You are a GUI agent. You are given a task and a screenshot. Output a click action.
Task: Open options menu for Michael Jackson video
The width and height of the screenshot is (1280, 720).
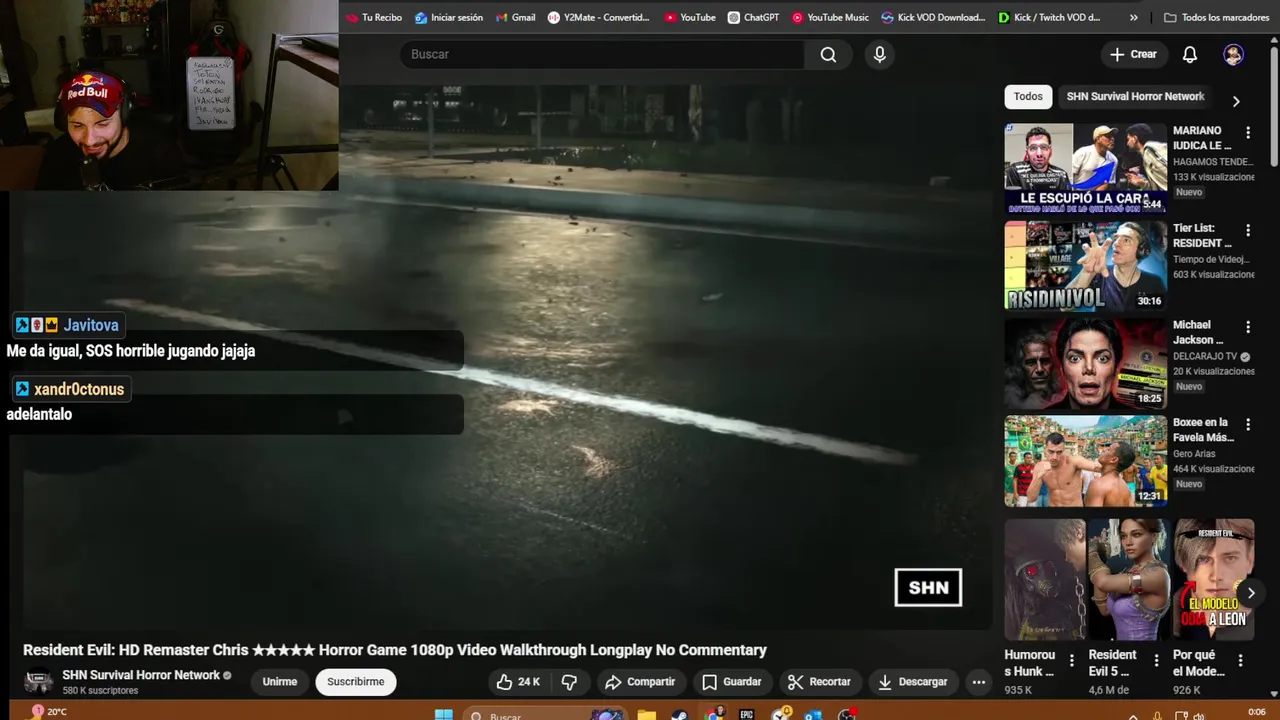click(1248, 327)
